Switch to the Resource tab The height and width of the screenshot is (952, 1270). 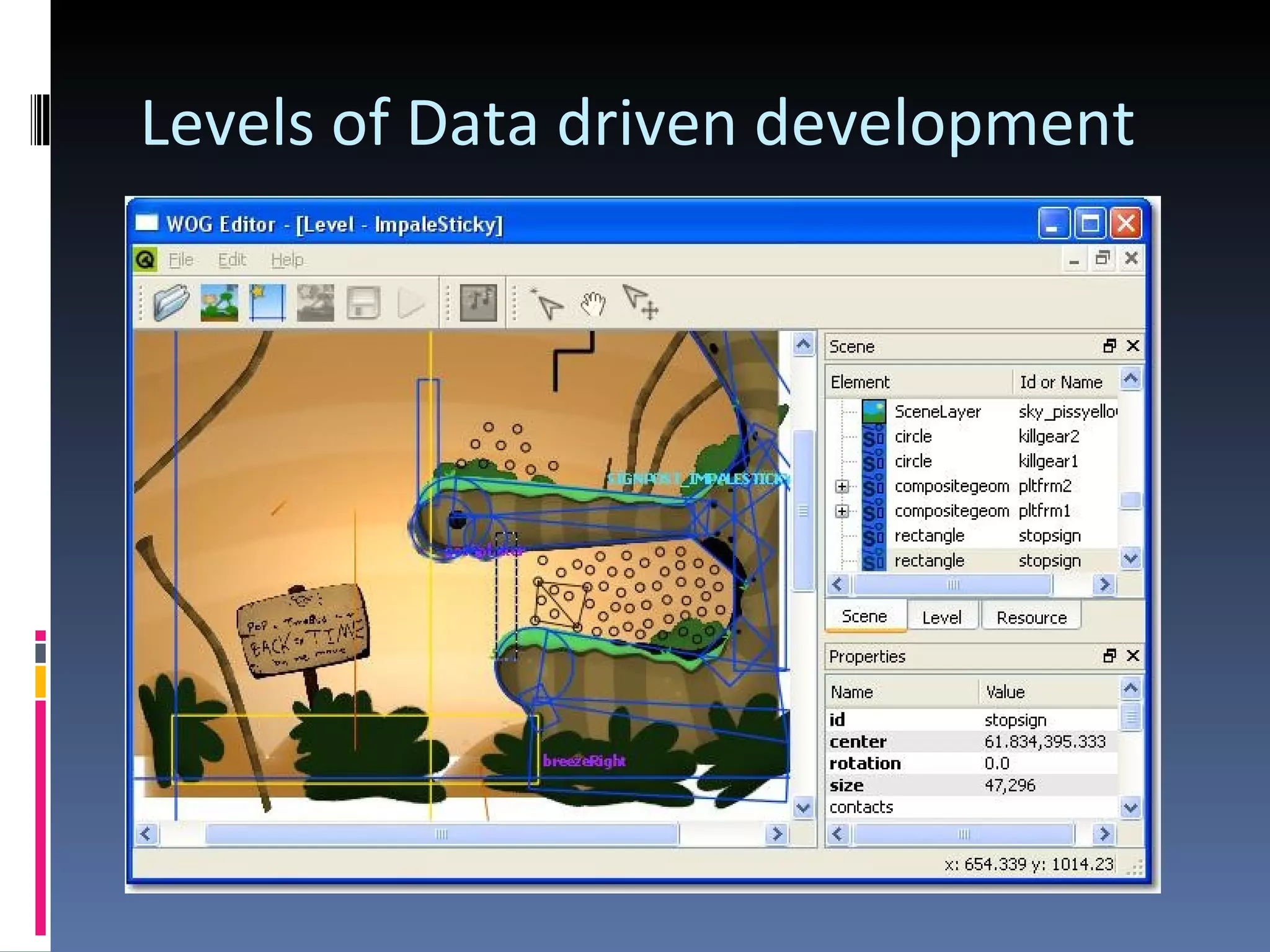point(1031,617)
